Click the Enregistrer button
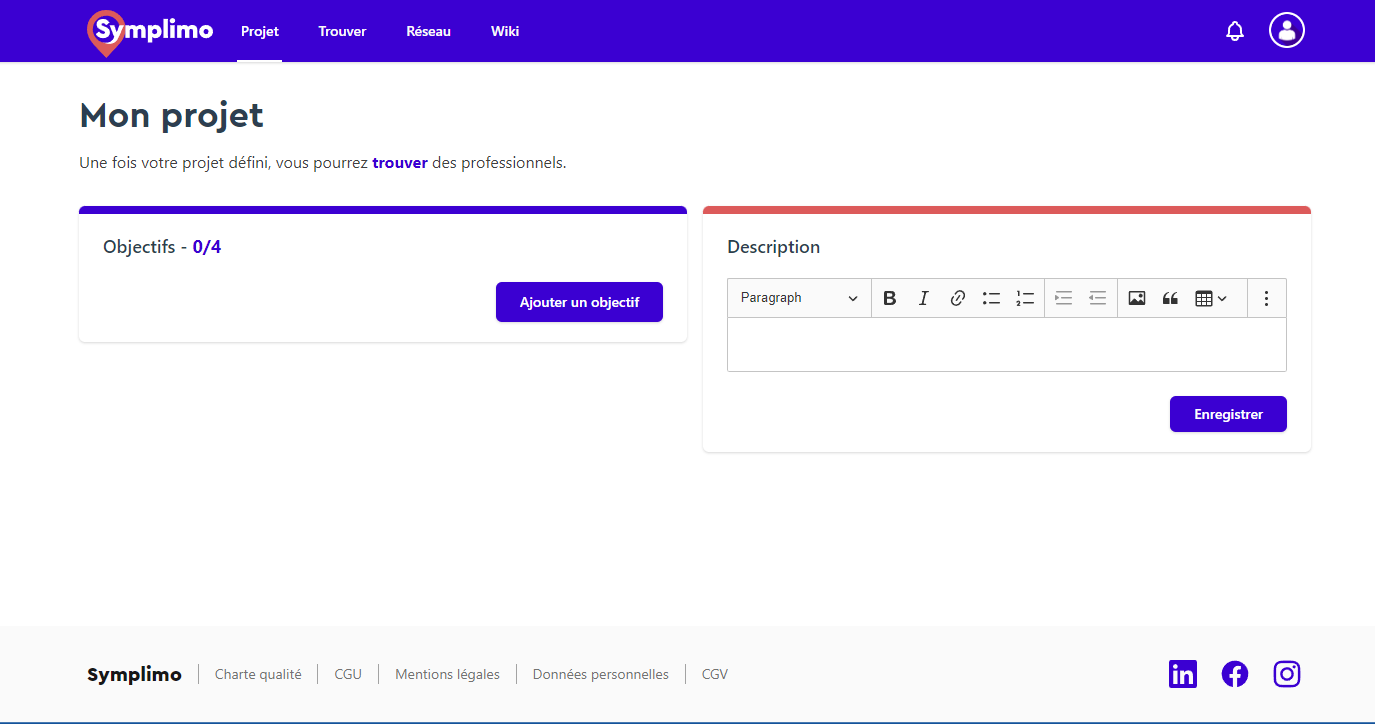This screenshot has width=1375, height=724. pos(1228,414)
